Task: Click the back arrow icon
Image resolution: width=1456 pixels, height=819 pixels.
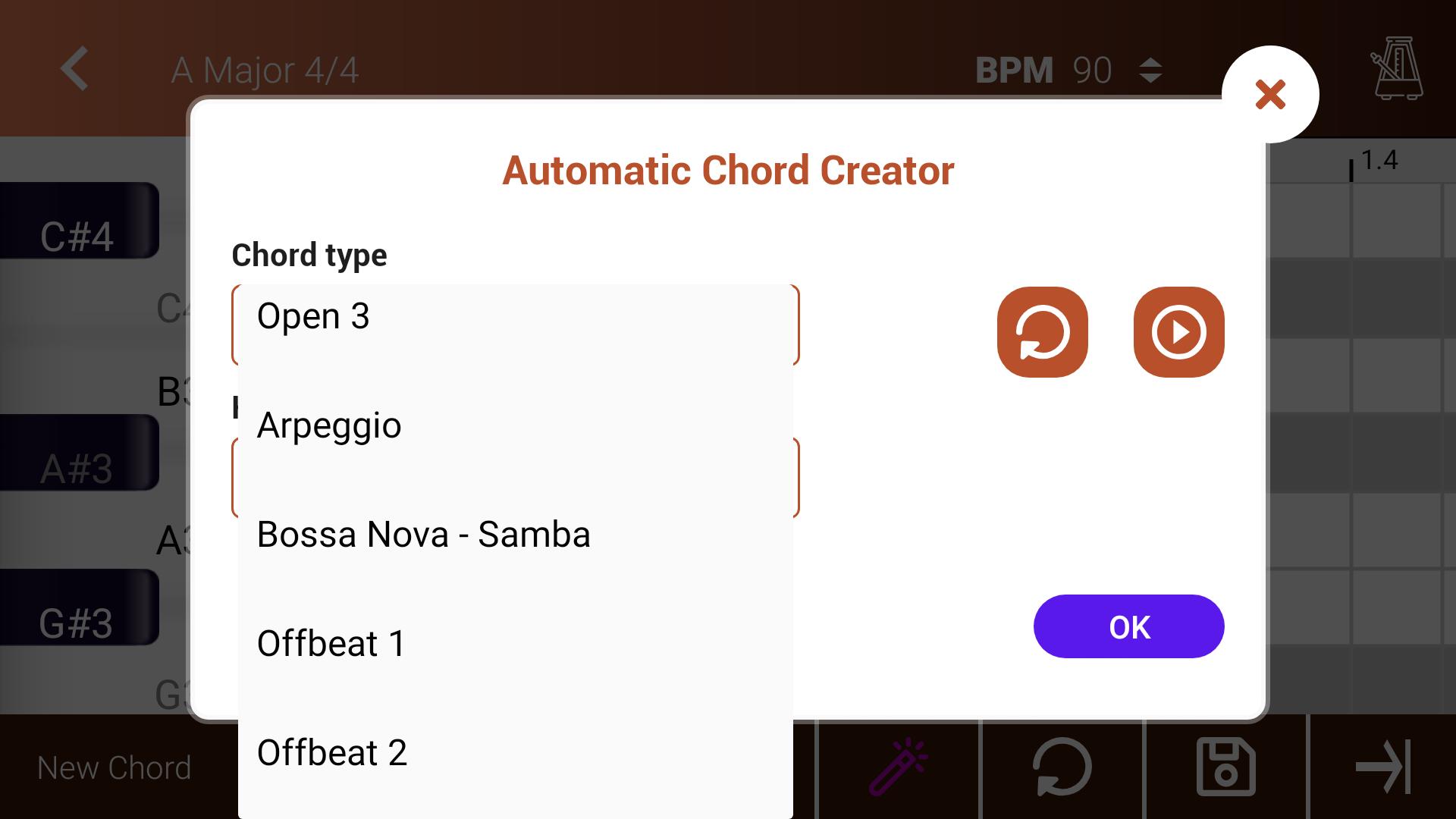Action: click(x=74, y=69)
